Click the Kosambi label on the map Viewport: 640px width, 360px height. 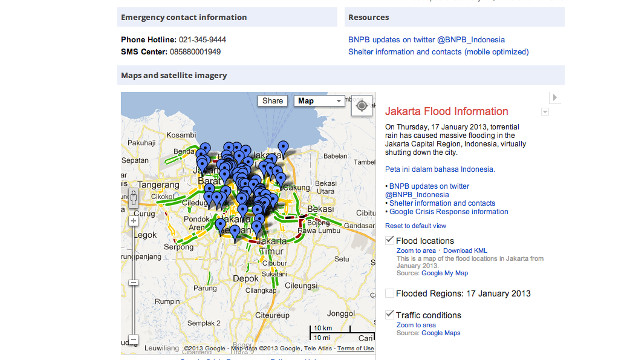181,135
